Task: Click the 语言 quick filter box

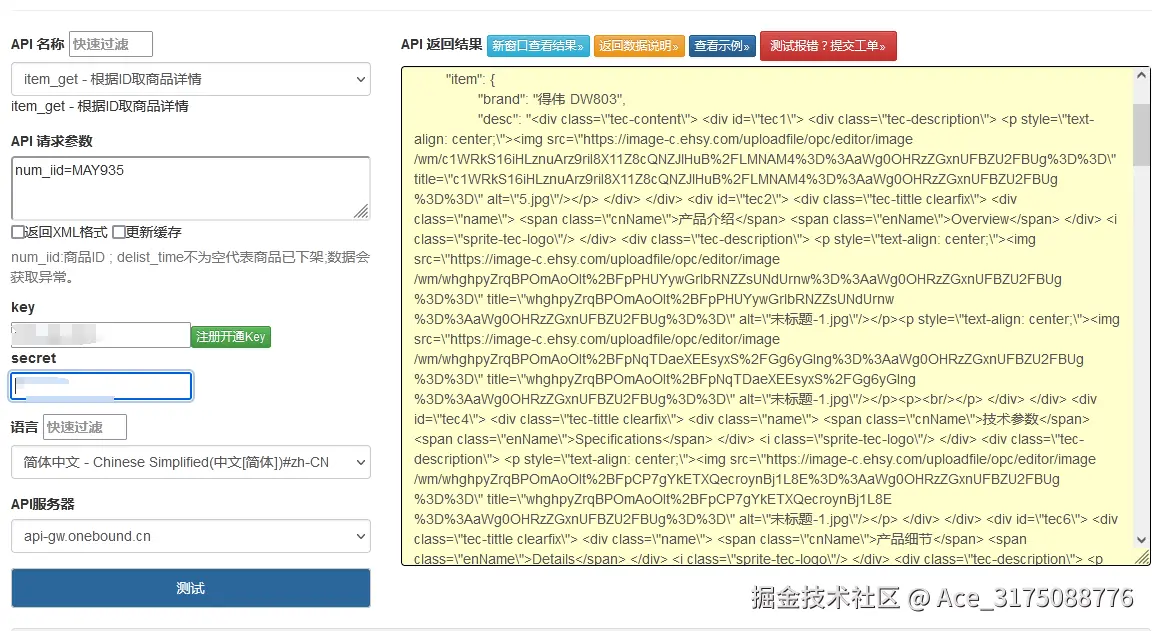Action: point(84,426)
